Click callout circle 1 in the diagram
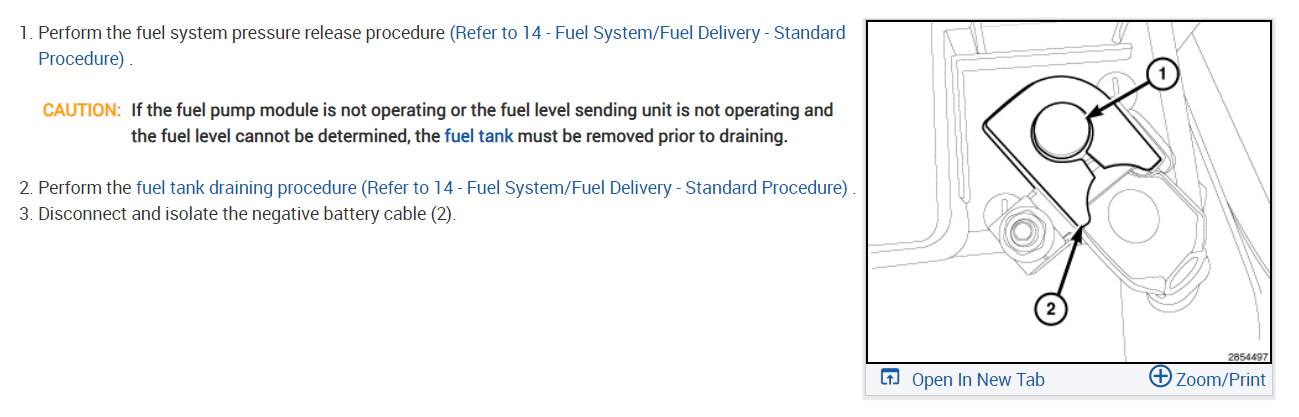The image size is (1299, 417). tap(1160, 74)
